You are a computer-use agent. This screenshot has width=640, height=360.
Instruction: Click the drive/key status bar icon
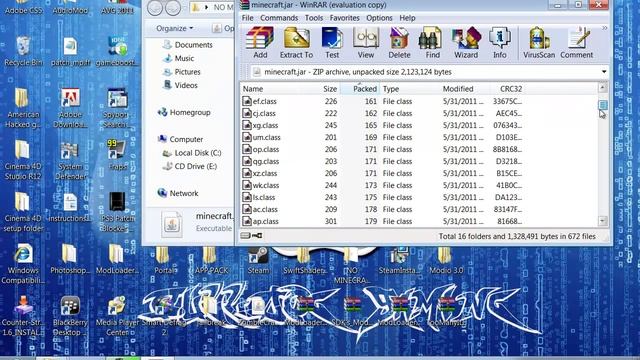click(251, 236)
